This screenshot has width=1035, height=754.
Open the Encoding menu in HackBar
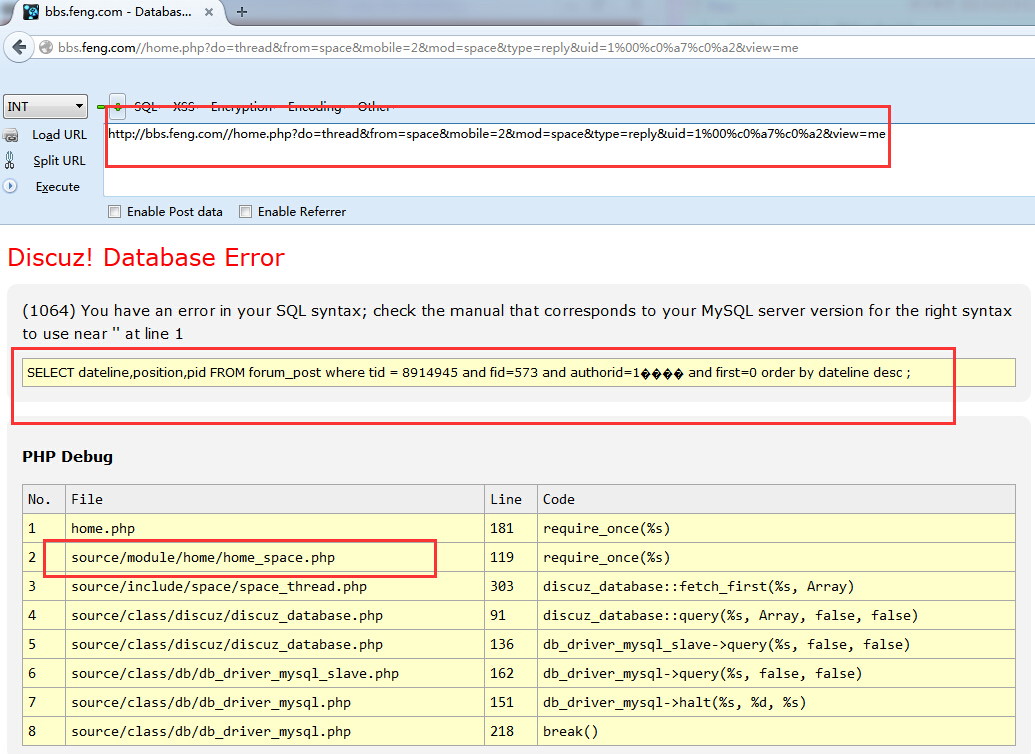315,106
